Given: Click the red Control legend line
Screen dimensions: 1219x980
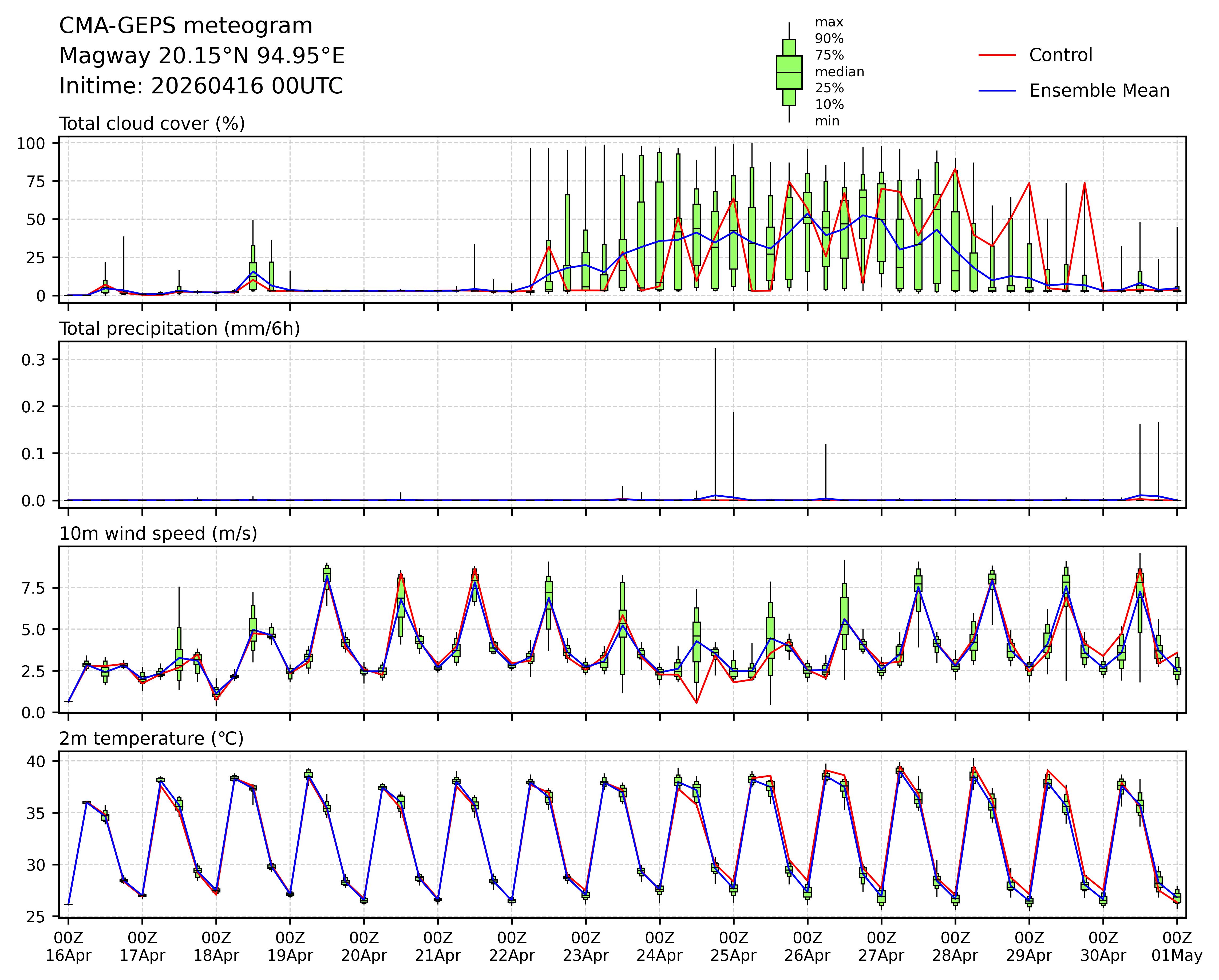Looking at the screenshot, I should tap(997, 56).
